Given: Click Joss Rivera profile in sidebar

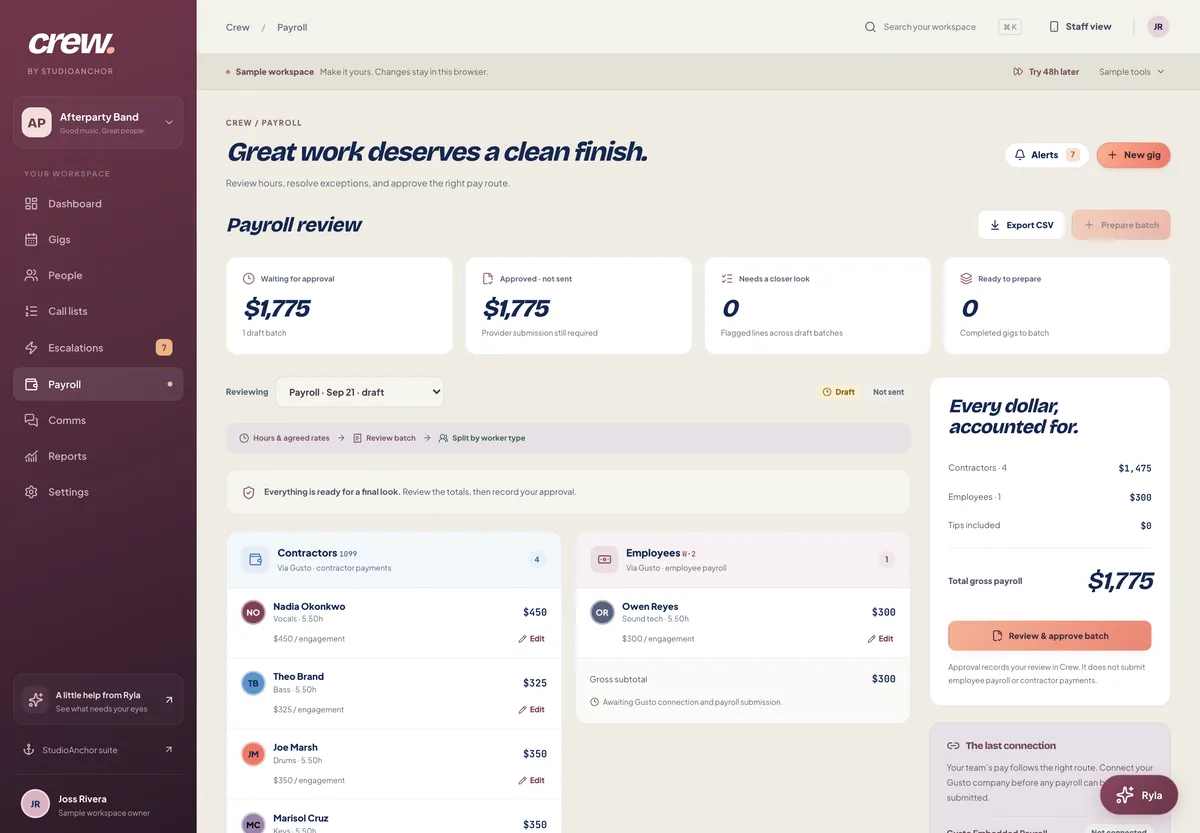Looking at the screenshot, I should (x=98, y=804).
